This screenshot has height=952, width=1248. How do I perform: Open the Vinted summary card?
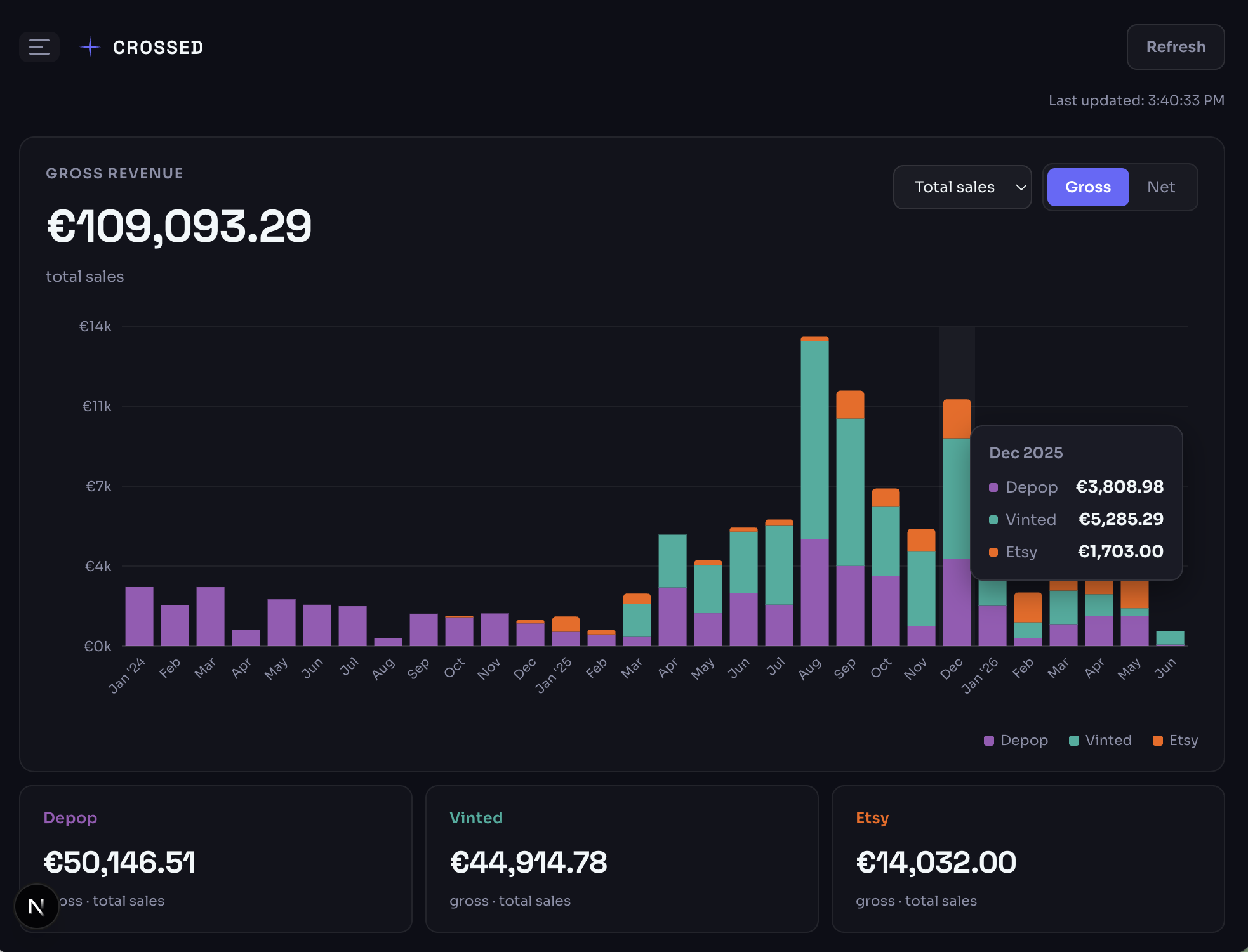(621, 859)
